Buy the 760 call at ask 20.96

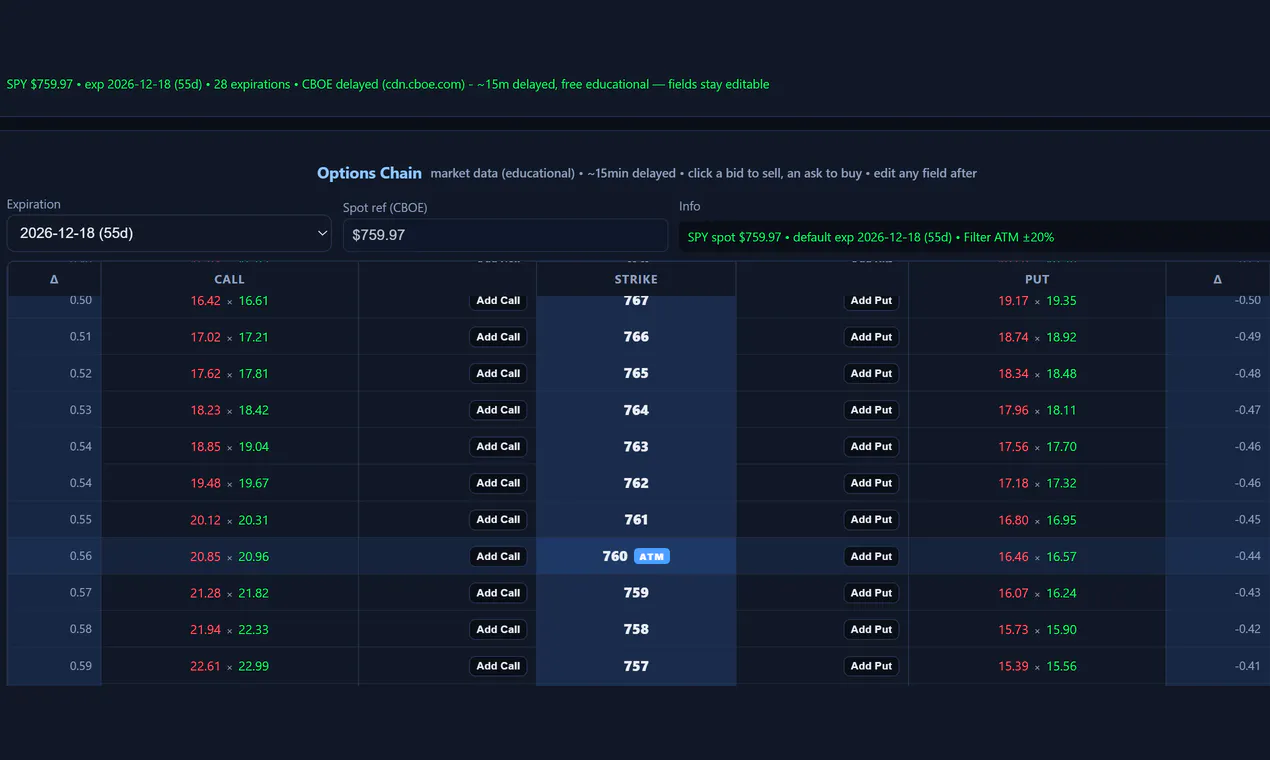[x=254, y=556]
